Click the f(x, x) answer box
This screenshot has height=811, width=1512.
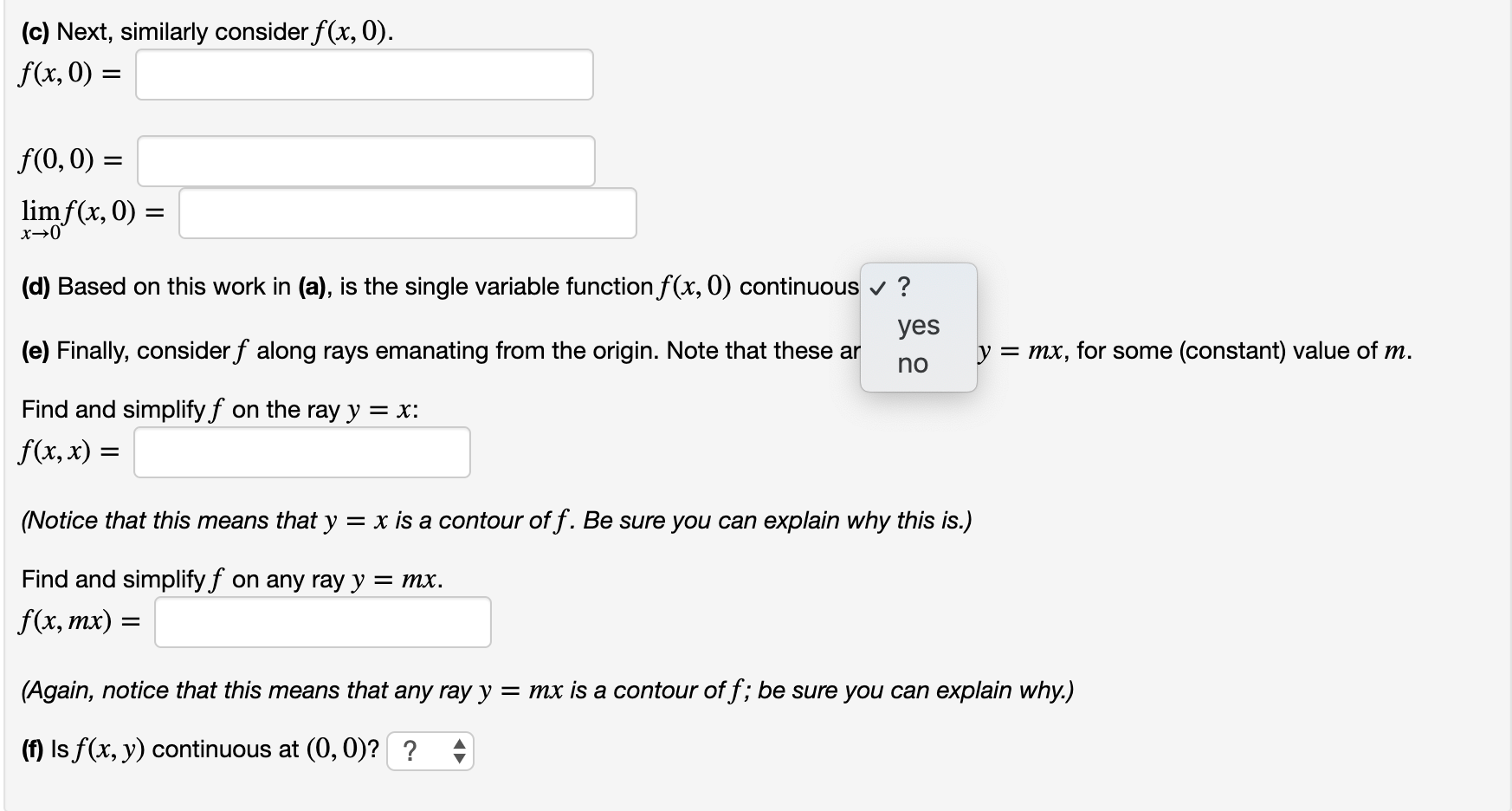coord(301,451)
